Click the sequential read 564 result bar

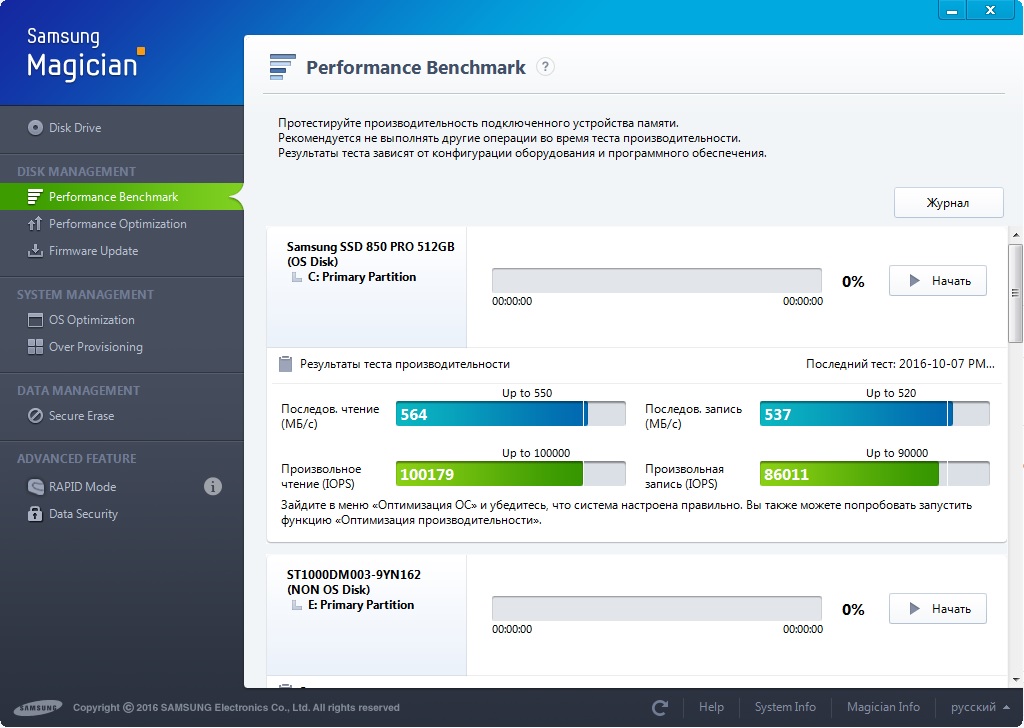click(x=511, y=414)
